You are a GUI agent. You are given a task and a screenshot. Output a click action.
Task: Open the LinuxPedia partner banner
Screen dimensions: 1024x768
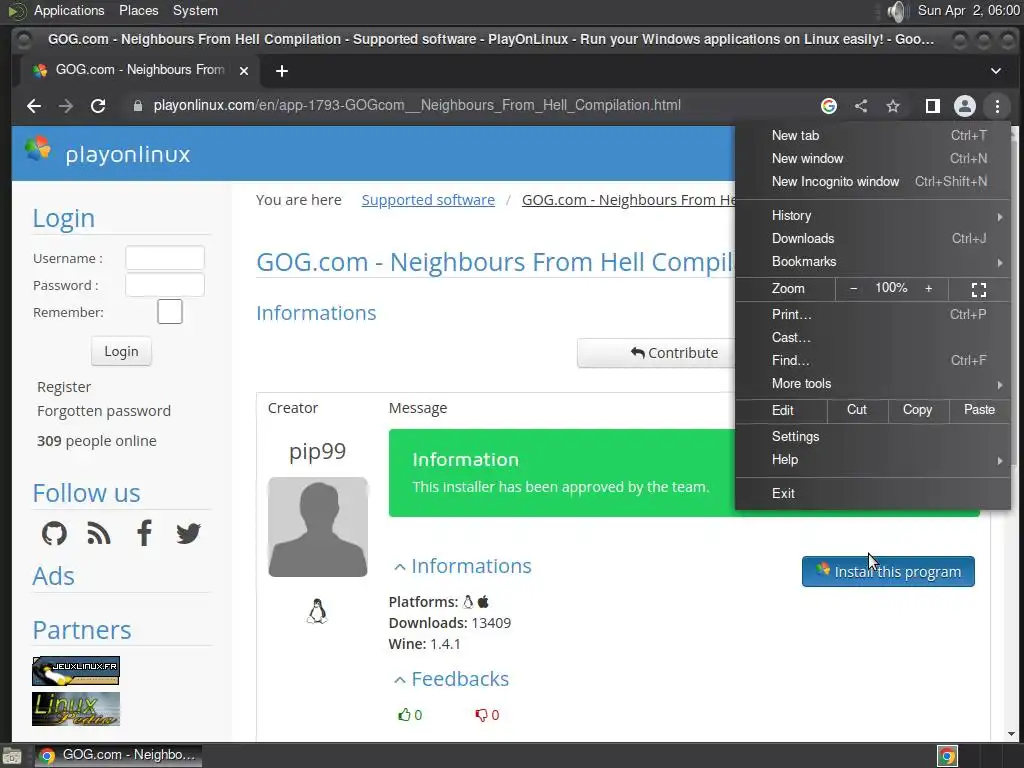click(76, 709)
